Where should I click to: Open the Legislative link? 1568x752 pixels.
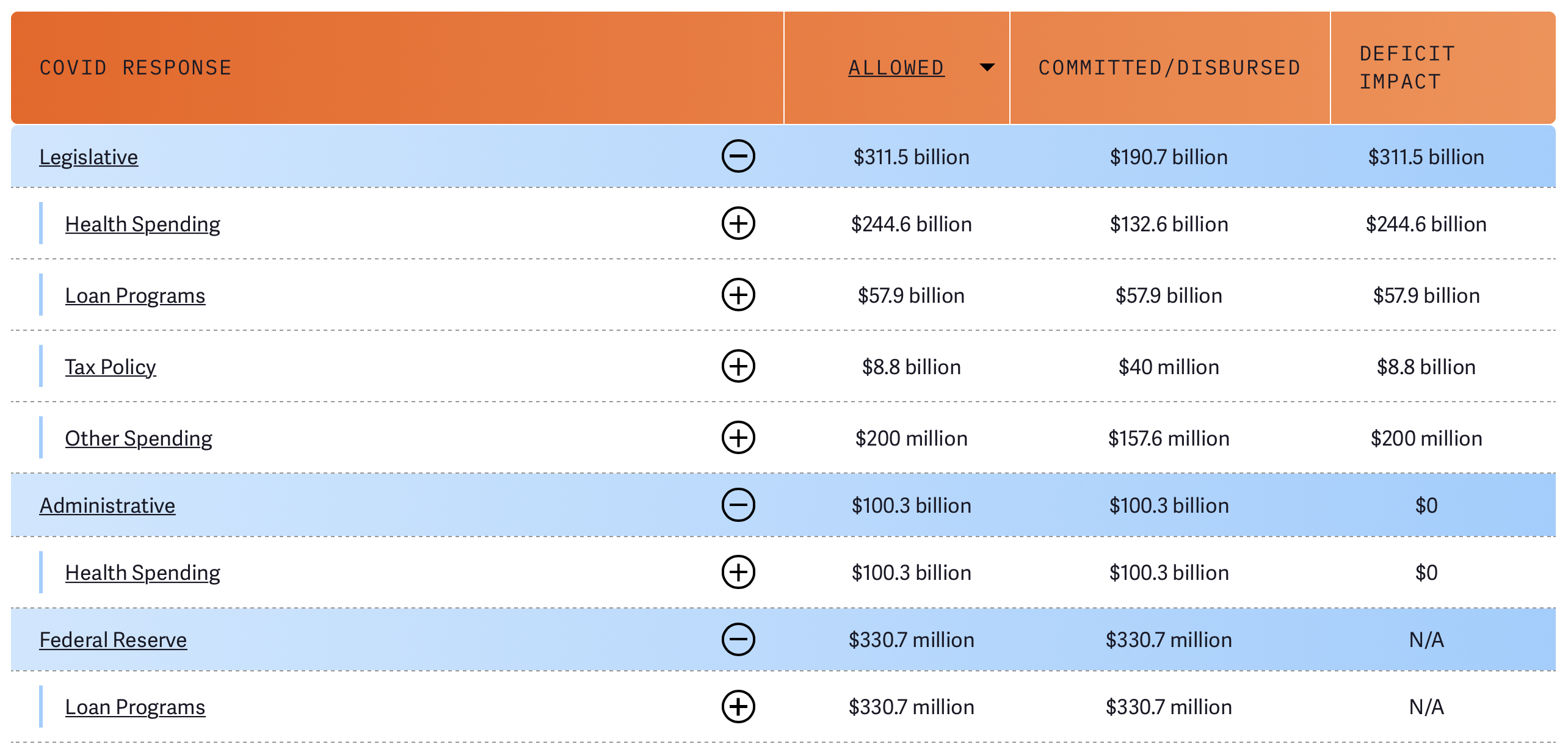89,157
